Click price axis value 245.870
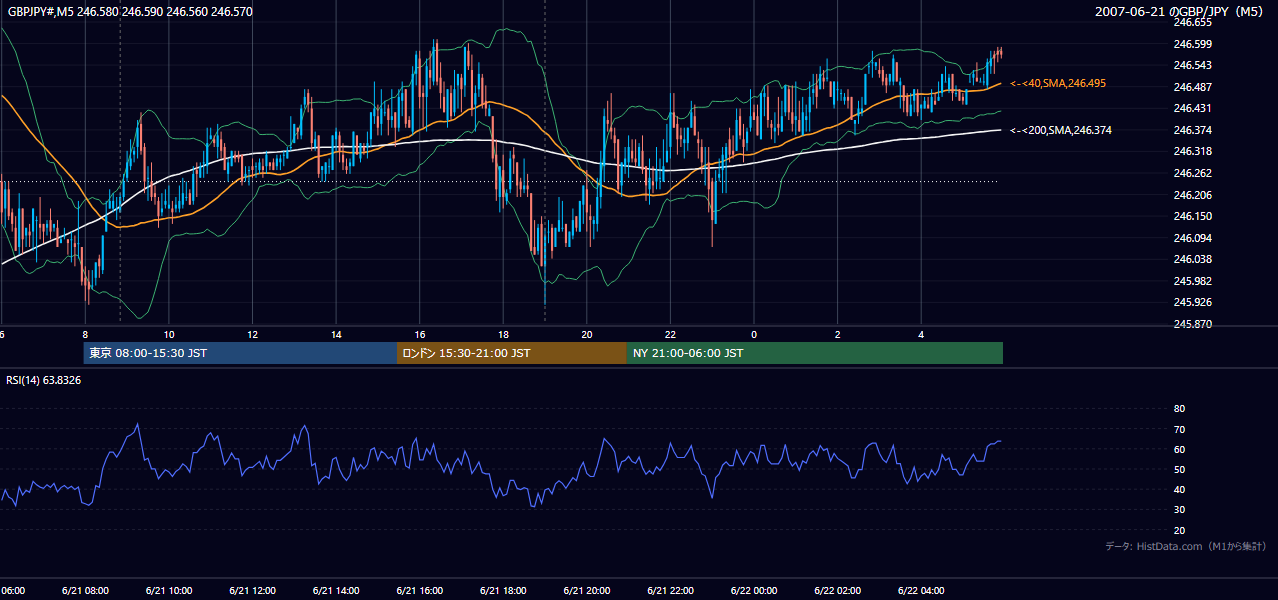The image size is (1278, 600). click(1192, 325)
